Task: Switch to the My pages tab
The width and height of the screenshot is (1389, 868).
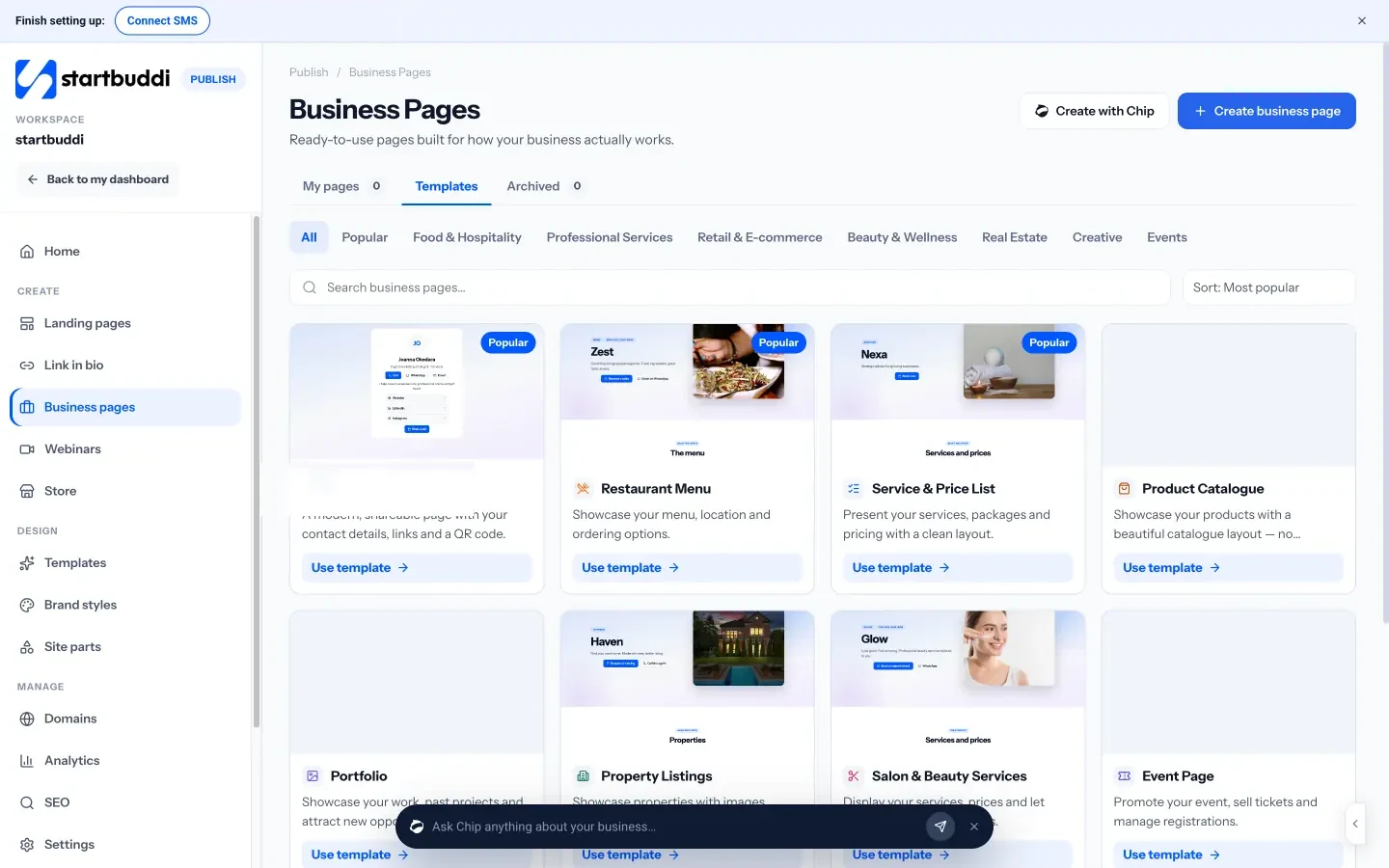Action: pos(342,186)
